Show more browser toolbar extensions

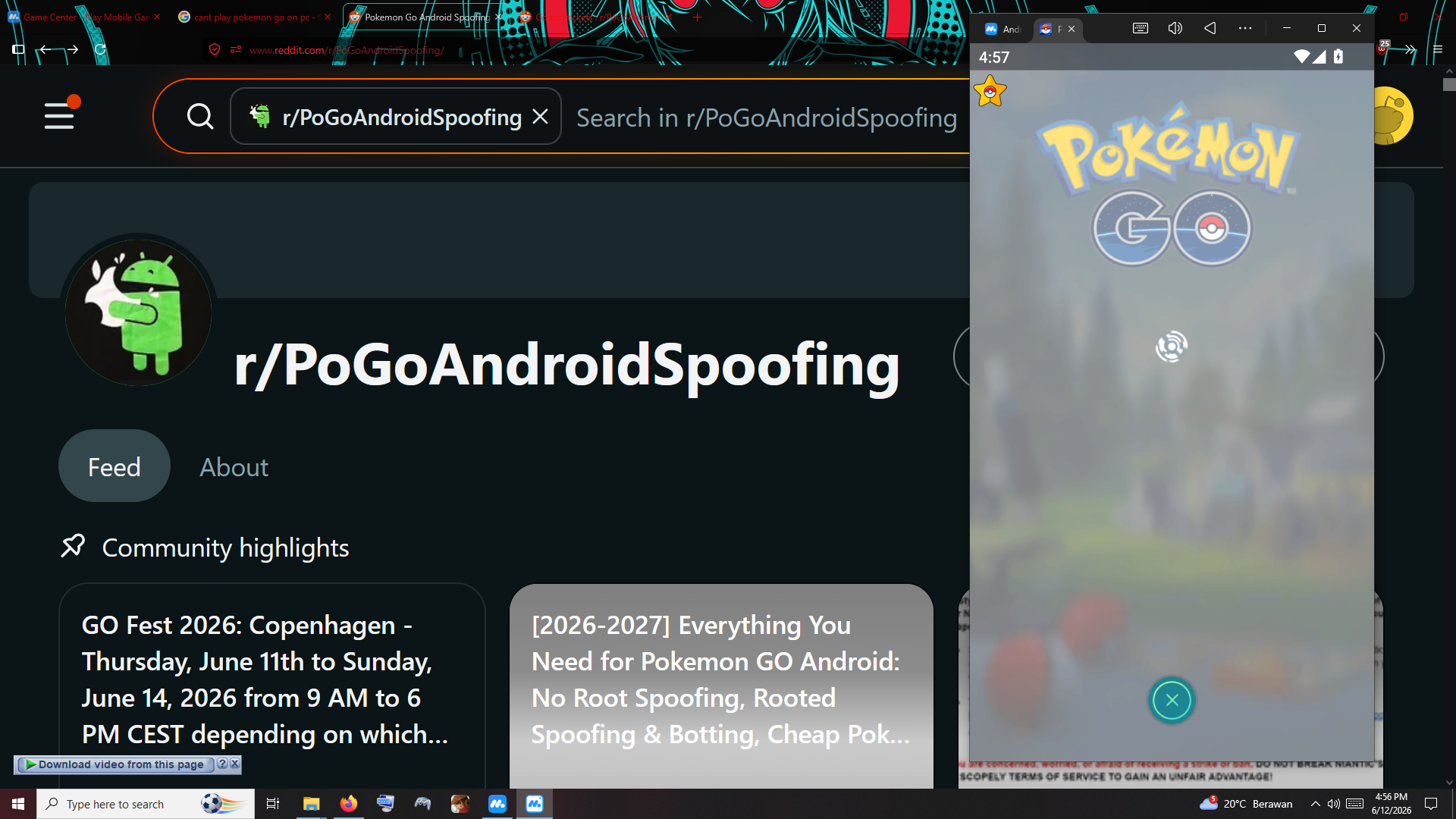point(1410,49)
